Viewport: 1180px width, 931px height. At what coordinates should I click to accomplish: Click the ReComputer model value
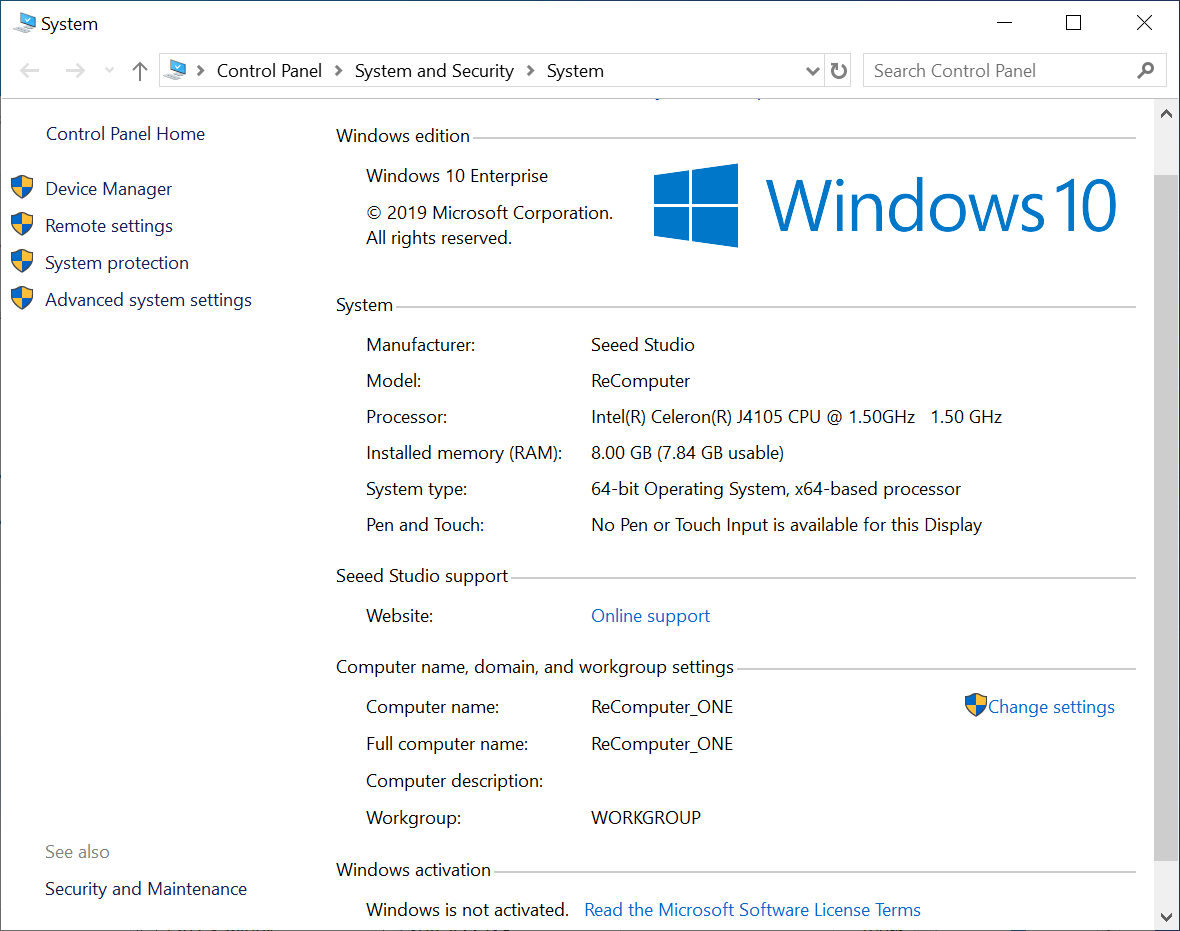coord(640,381)
